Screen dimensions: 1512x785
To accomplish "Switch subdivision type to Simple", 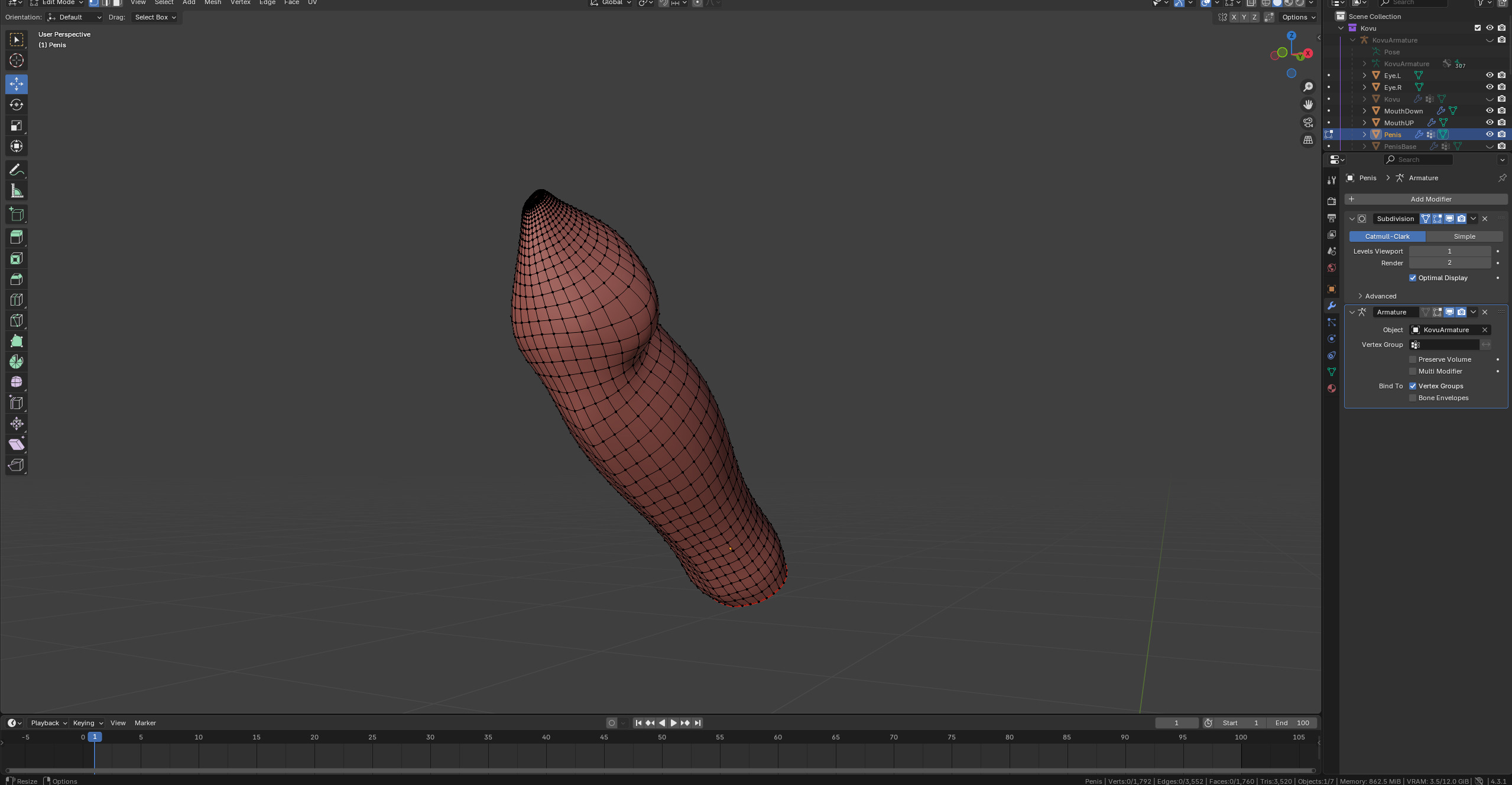I will click(1464, 236).
